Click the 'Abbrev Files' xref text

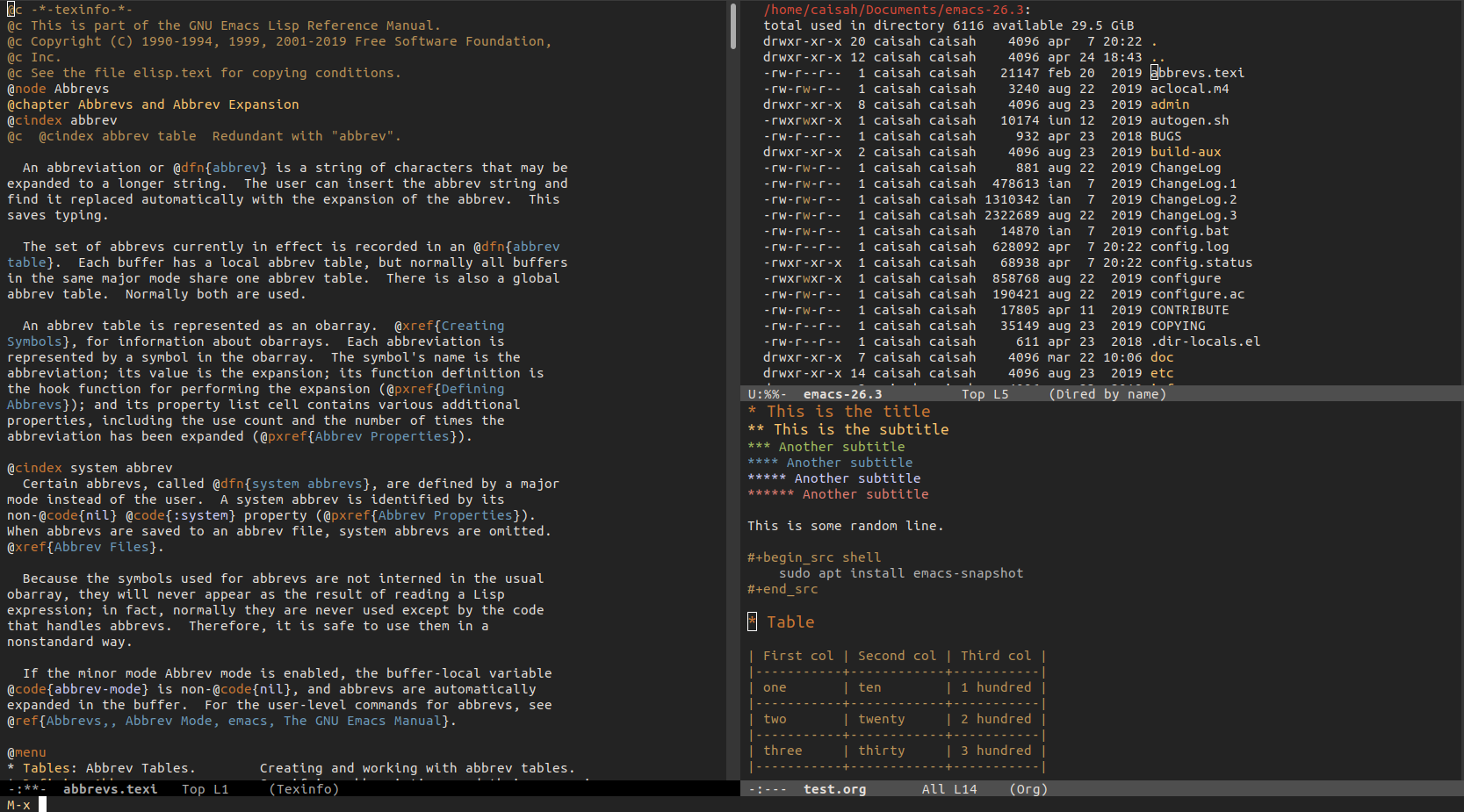[x=102, y=547]
